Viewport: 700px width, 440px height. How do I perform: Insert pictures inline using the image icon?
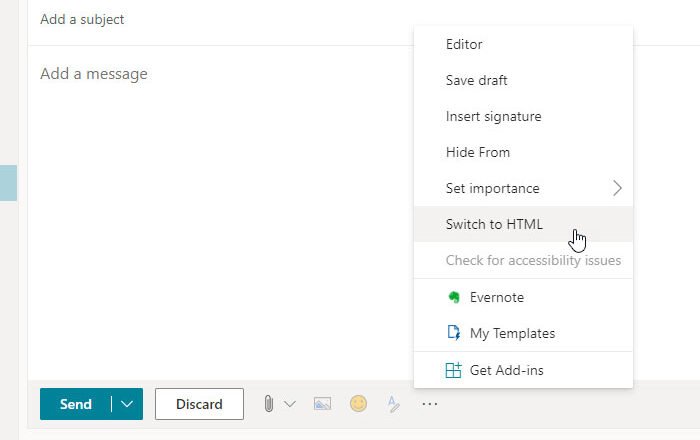click(x=322, y=404)
